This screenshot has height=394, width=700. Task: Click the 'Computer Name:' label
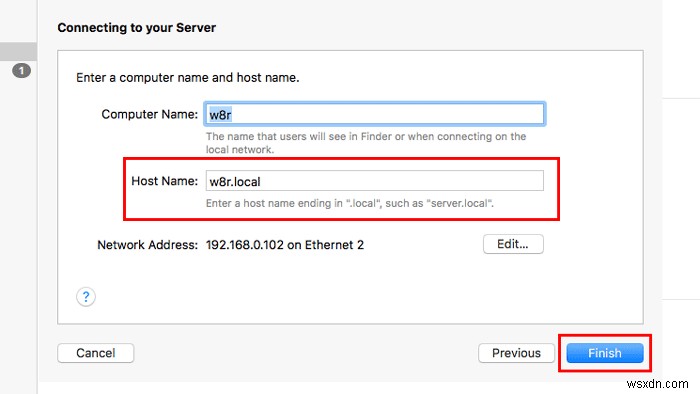pos(150,114)
